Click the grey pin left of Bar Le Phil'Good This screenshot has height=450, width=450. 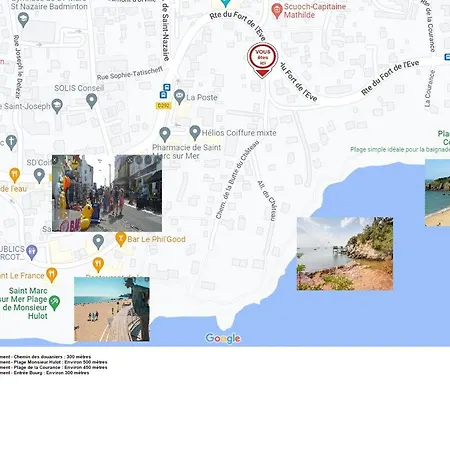[98, 242]
